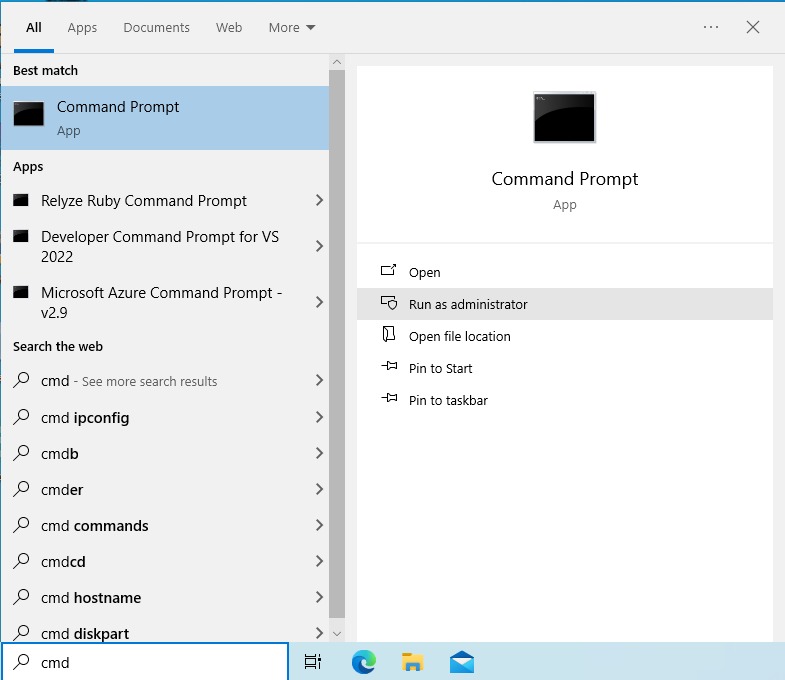The image size is (785, 680).
Task: Open the Mail app from the taskbar
Action: [462, 662]
